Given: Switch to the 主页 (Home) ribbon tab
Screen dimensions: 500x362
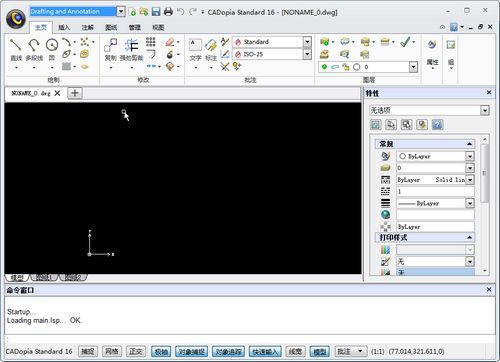Looking at the screenshot, I should point(41,27).
